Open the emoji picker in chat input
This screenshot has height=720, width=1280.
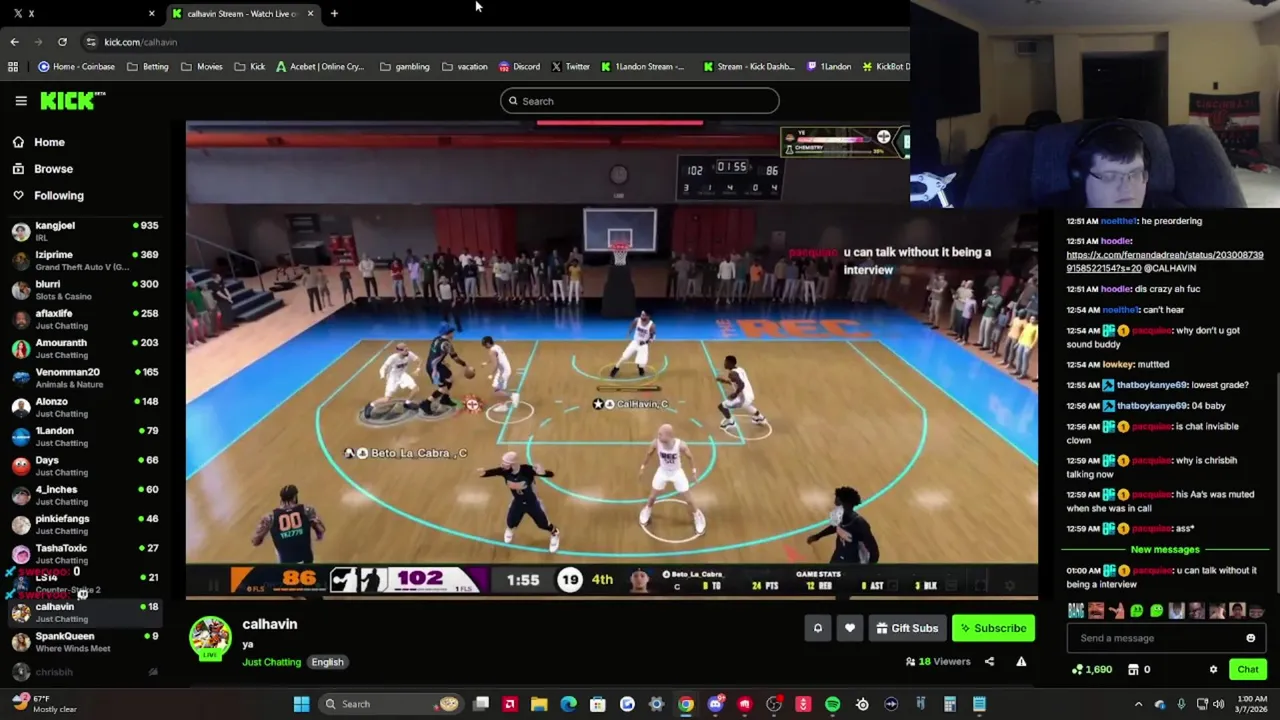(x=1250, y=638)
